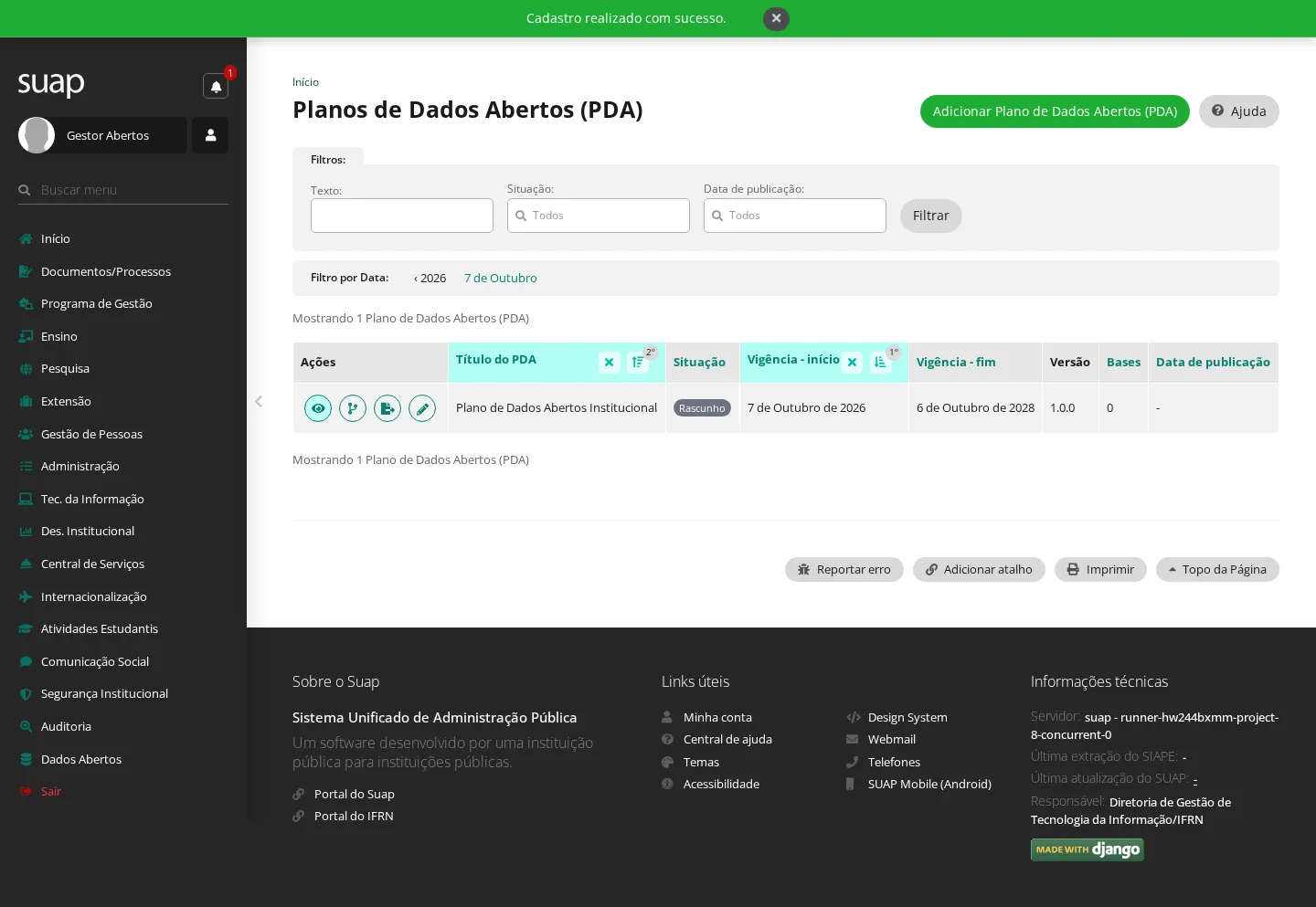Click the Adicionar atalho button
The height and width of the screenshot is (907, 1316).
979,570
